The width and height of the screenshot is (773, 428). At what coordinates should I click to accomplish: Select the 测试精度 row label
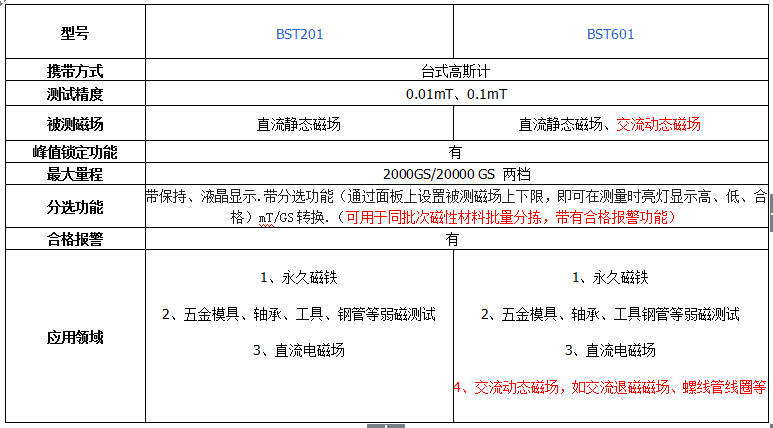[x=75, y=94]
